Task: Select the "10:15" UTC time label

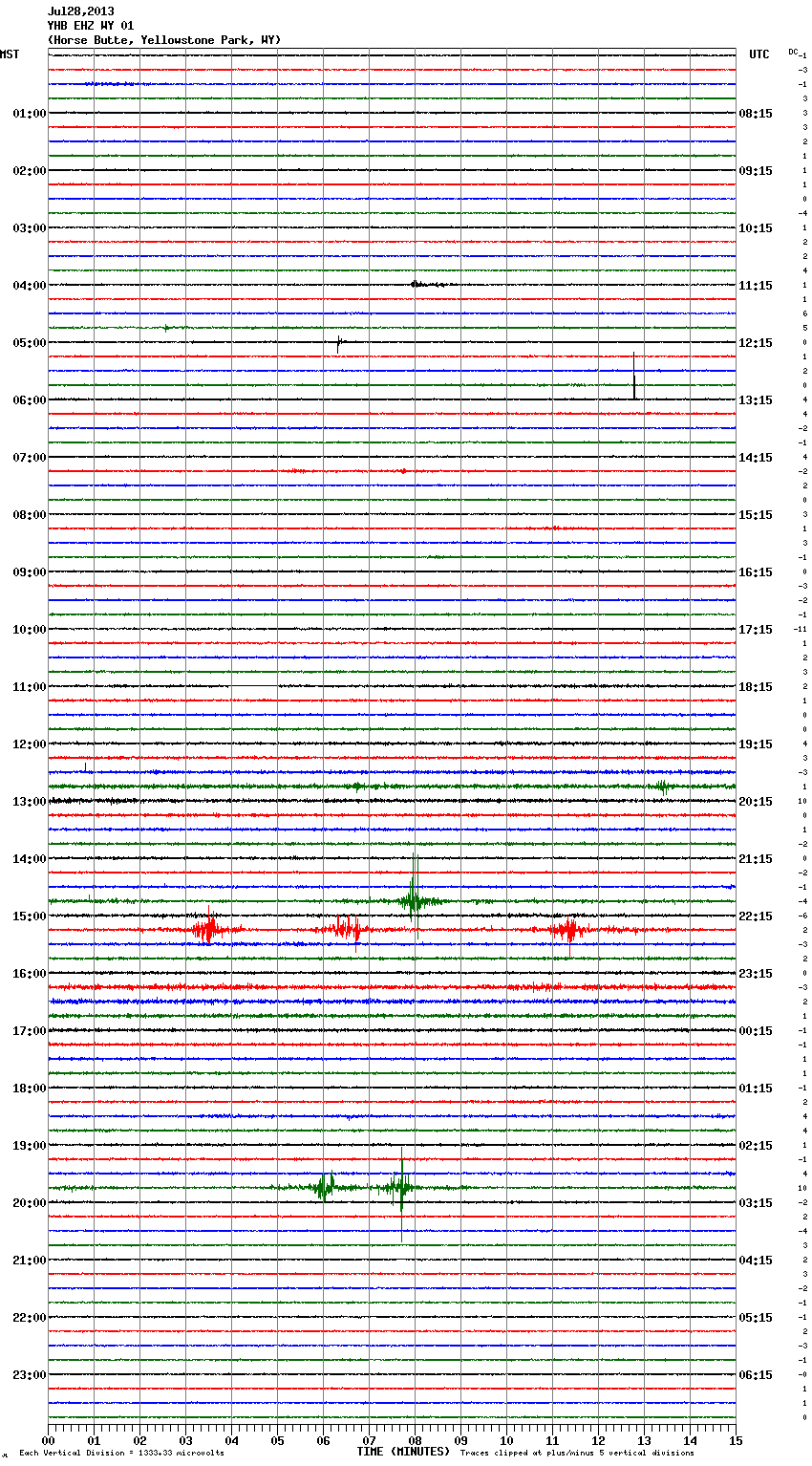Action: 756,228
